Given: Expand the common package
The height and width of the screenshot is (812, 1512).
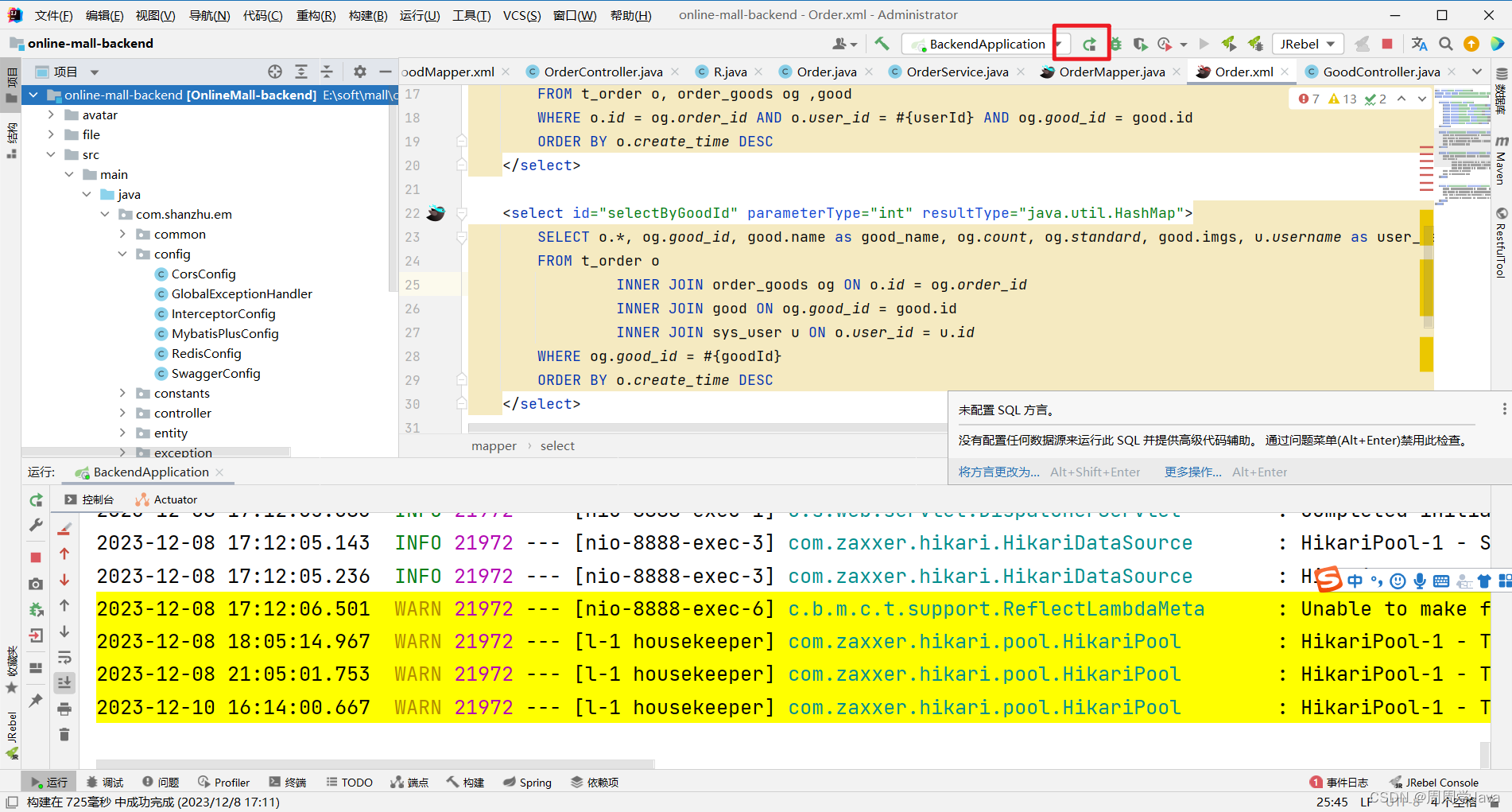Looking at the screenshot, I should coord(122,234).
